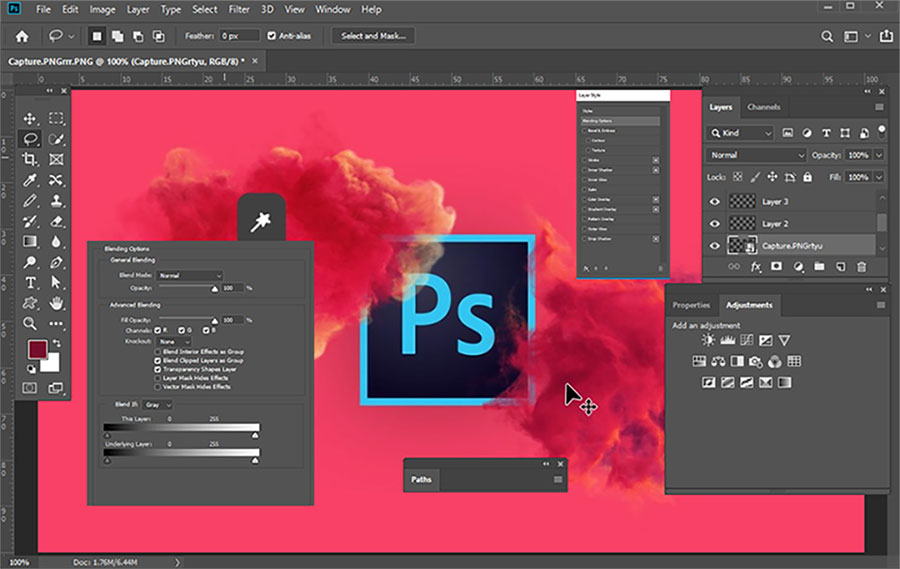Select the Zoom tool in toolbox
900x569 pixels.
coord(30,324)
